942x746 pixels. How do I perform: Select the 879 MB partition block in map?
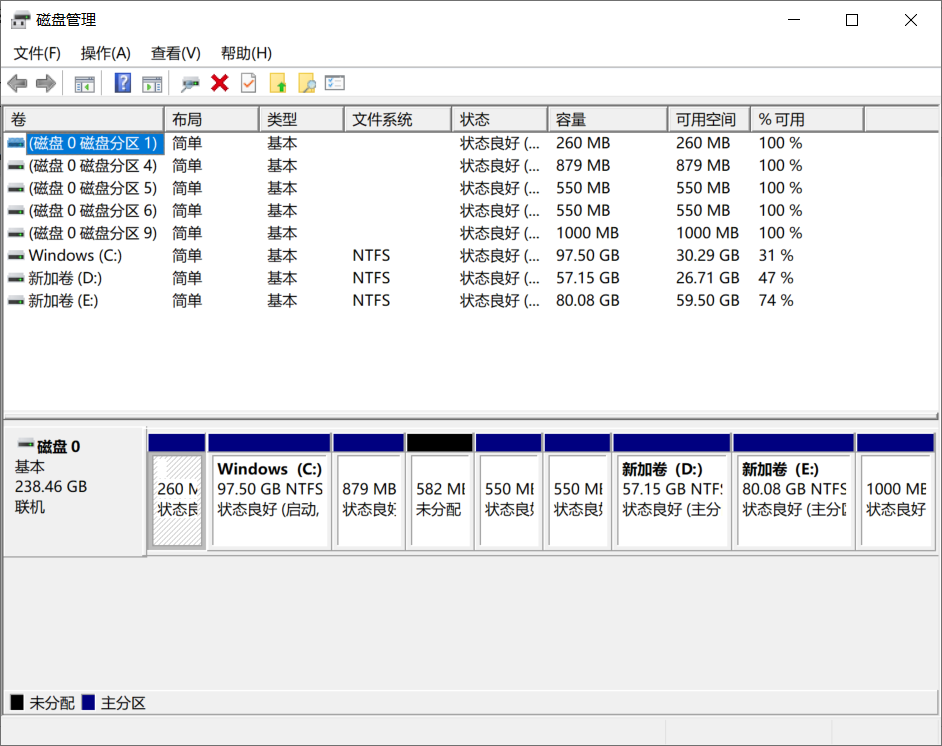coord(369,491)
